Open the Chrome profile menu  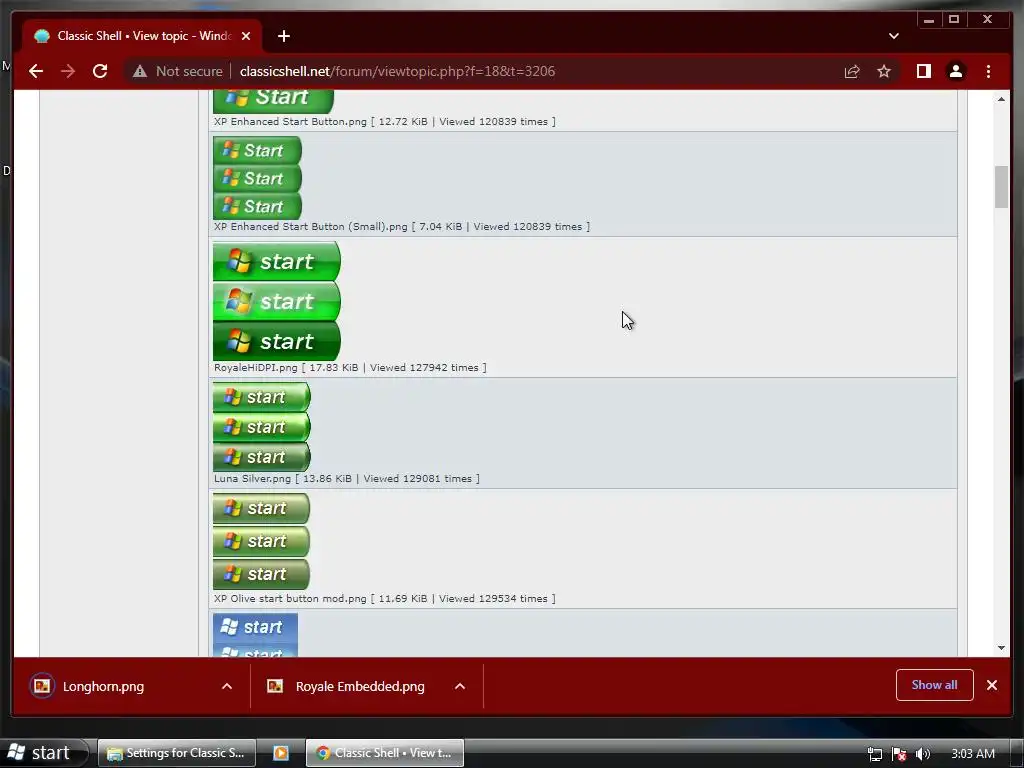pyautogui.click(x=955, y=71)
